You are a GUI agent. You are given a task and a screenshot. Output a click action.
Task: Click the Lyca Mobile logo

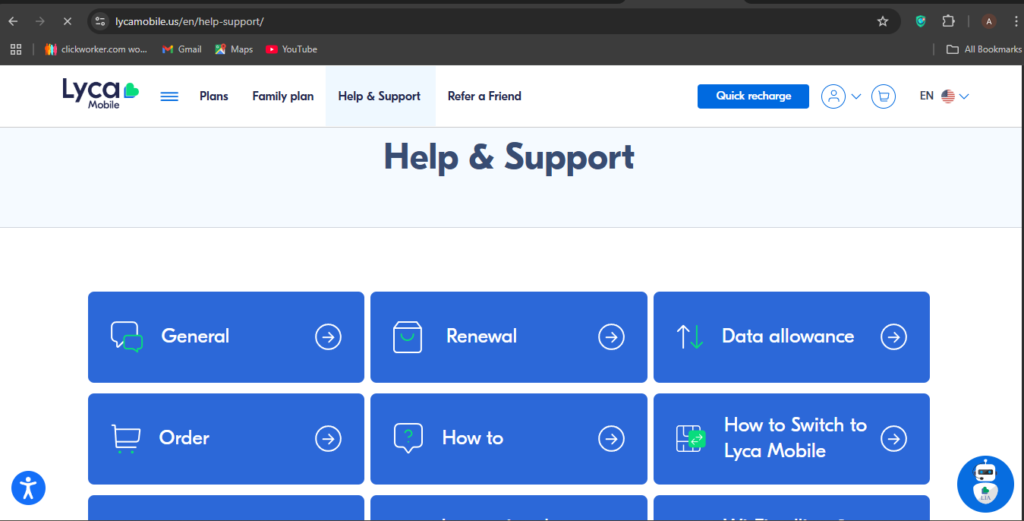coord(101,93)
